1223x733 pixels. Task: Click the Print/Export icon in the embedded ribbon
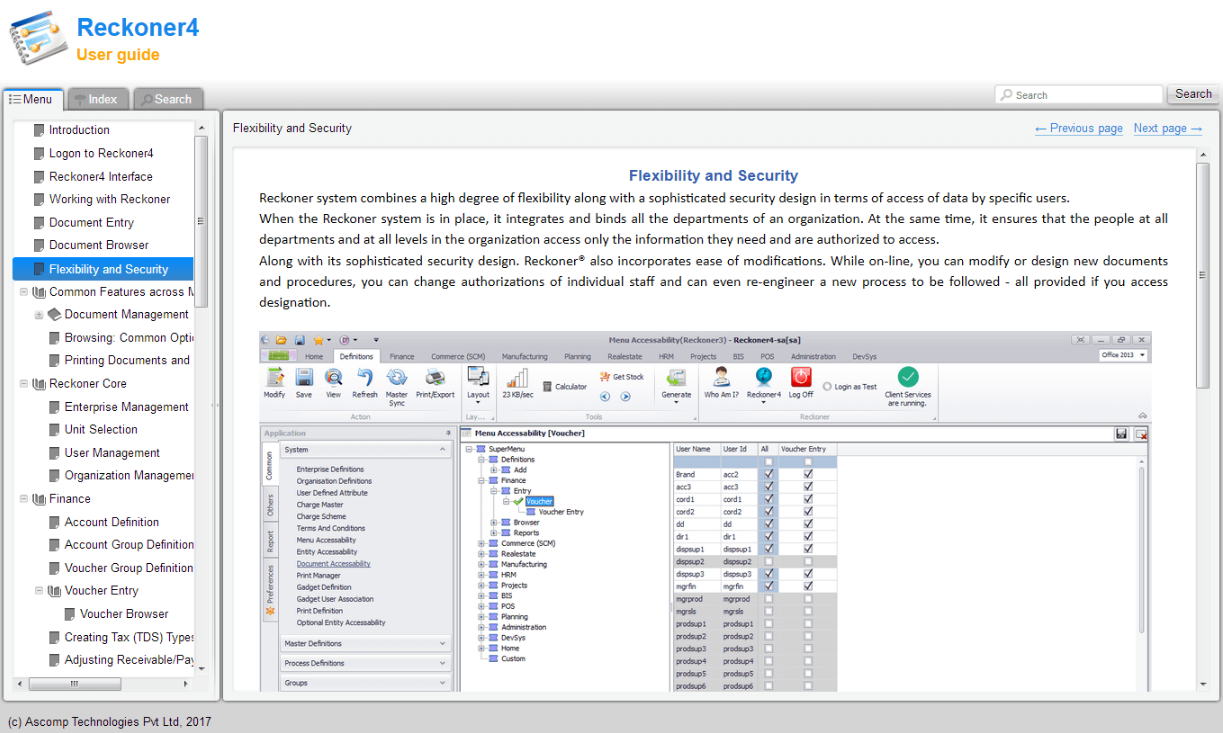coord(435,377)
